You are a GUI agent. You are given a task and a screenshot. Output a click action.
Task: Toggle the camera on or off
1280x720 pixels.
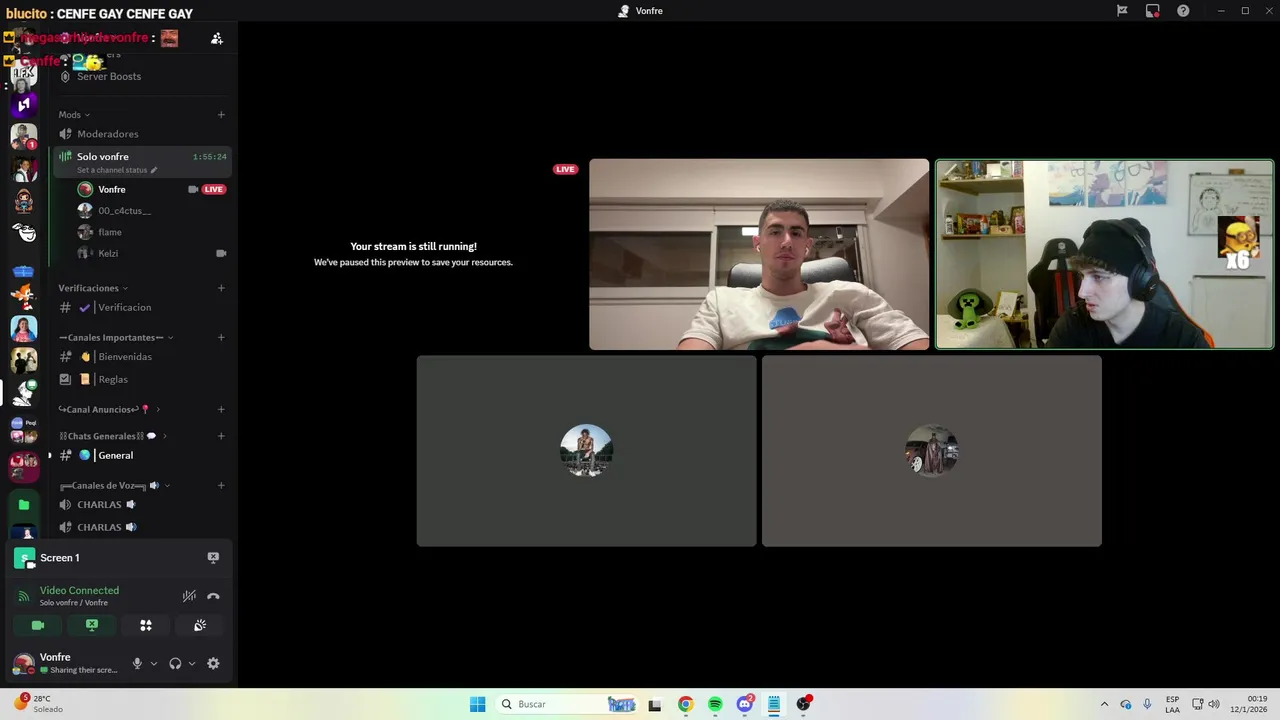pyautogui.click(x=38, y=625)
